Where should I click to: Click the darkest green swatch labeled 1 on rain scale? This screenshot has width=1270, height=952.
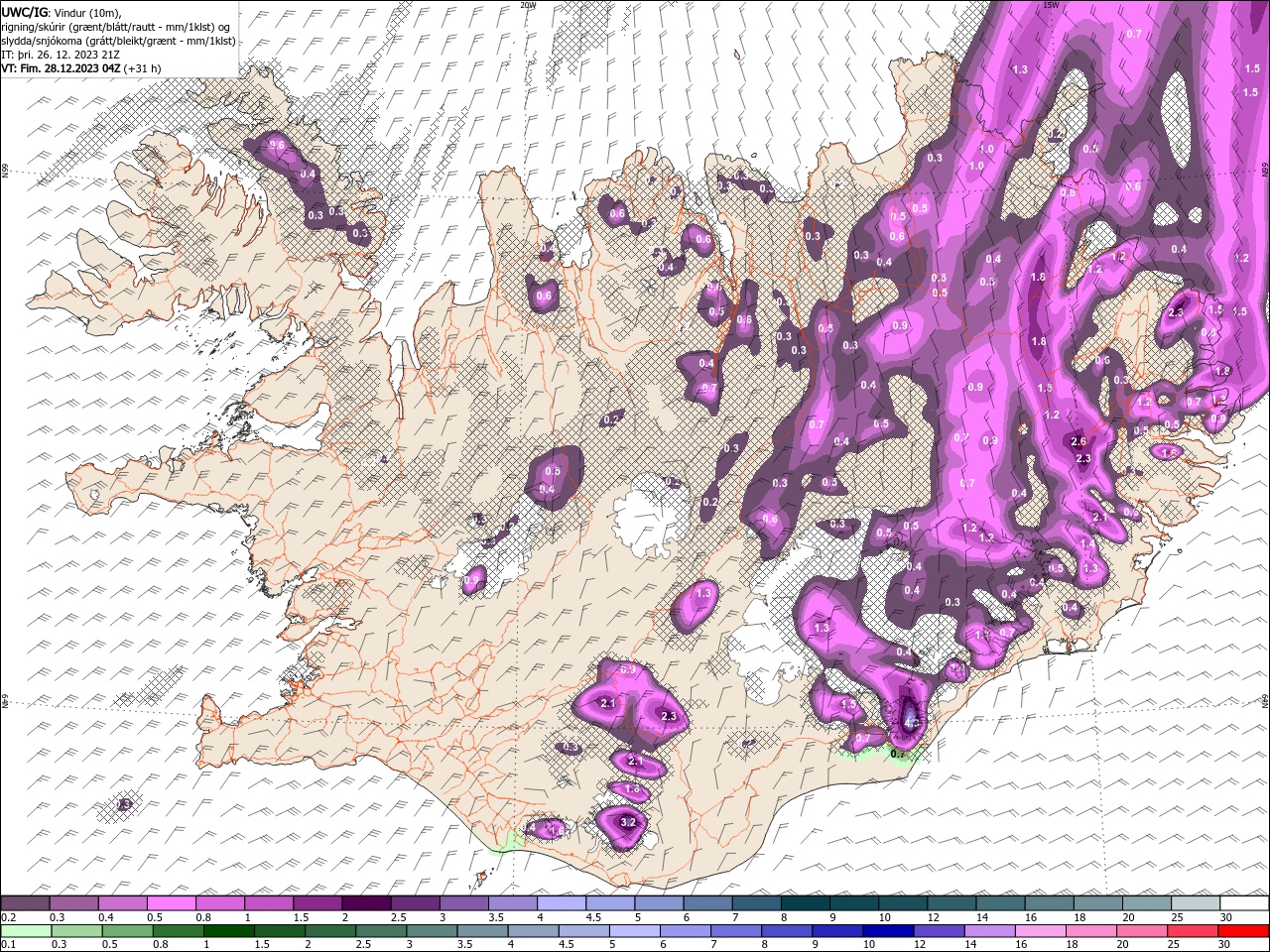tap(228, 931)
